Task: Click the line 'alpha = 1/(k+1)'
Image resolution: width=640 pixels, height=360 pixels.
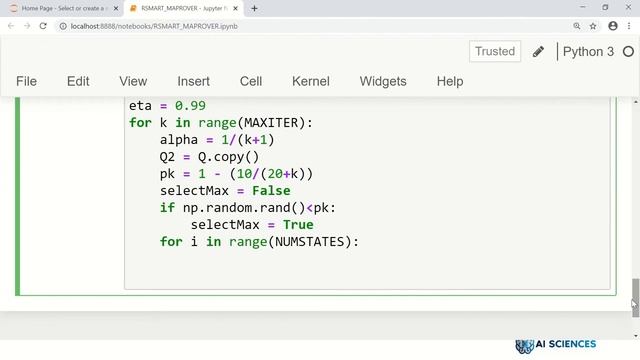Action: (217, 140)
